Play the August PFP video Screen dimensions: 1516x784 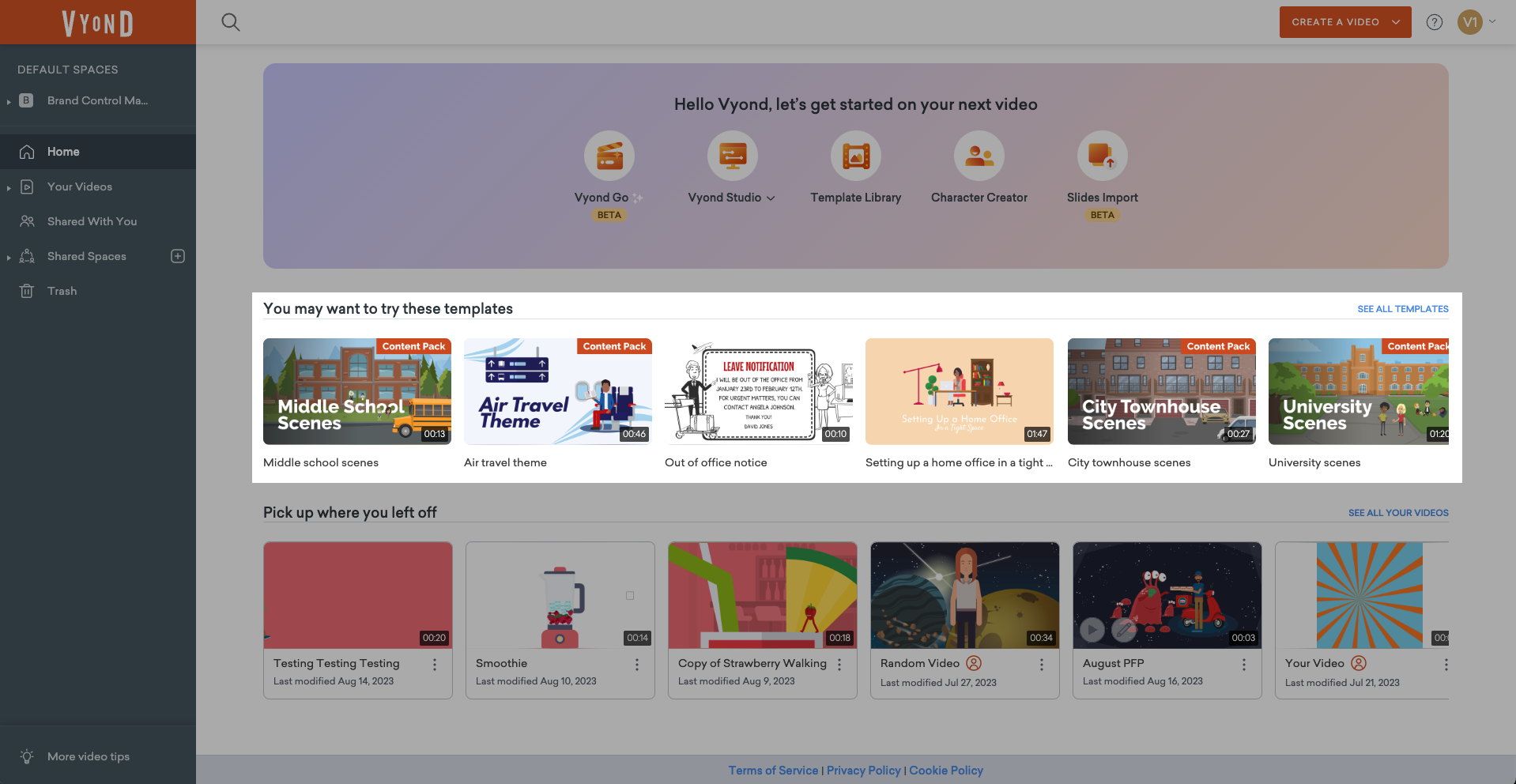pyautogui.click(x=1092, y=630)
